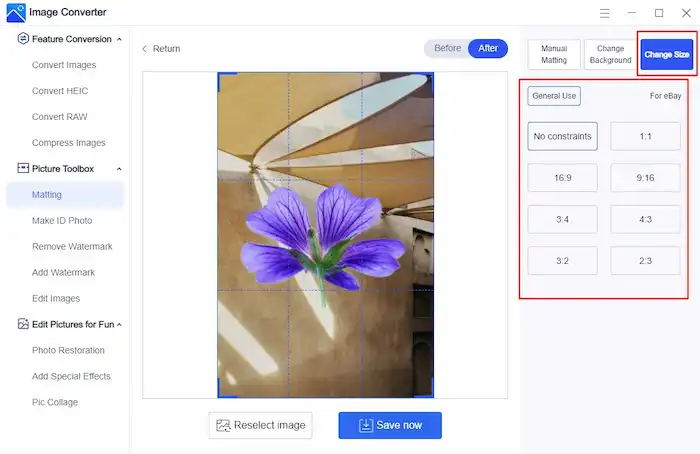This screenshot has width=700, height=454.
Task: Switch to For eBay size presets
Action: coord(665,96)
